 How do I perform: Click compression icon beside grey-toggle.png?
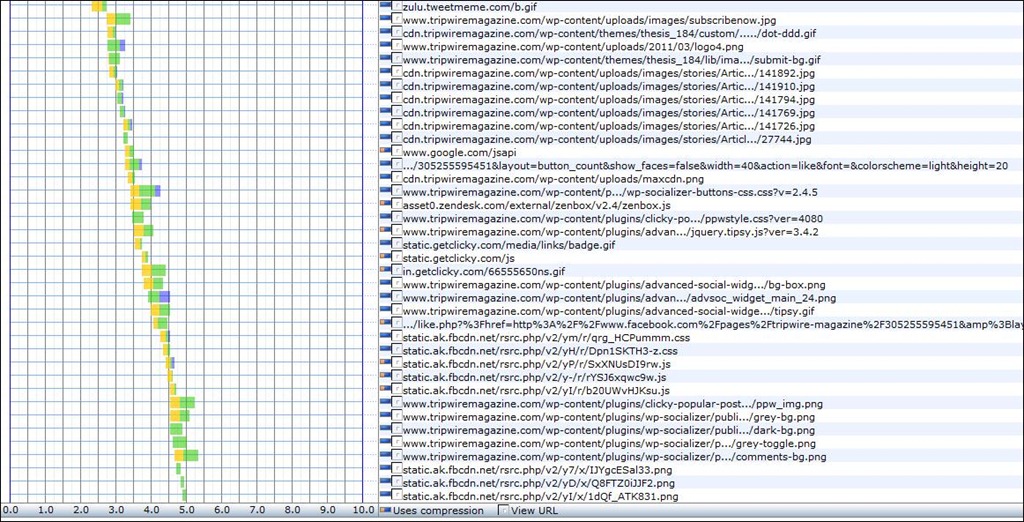click(384, 441)
